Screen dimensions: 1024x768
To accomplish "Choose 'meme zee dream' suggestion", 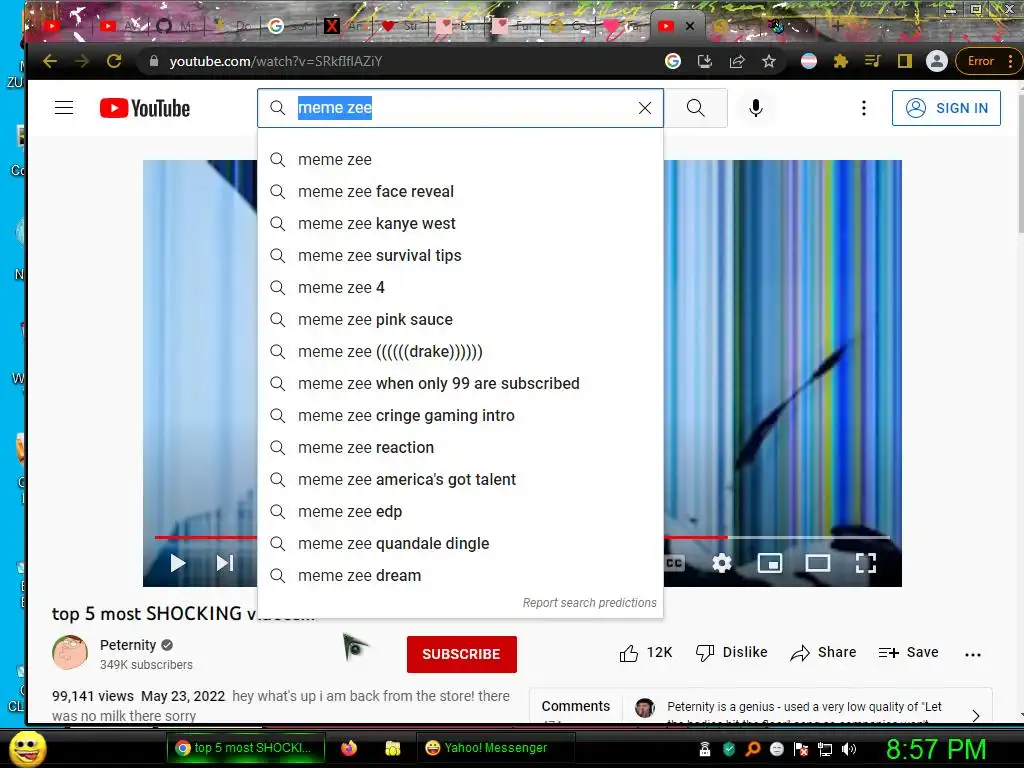I will pyautogui.click(x=460, y=575).
